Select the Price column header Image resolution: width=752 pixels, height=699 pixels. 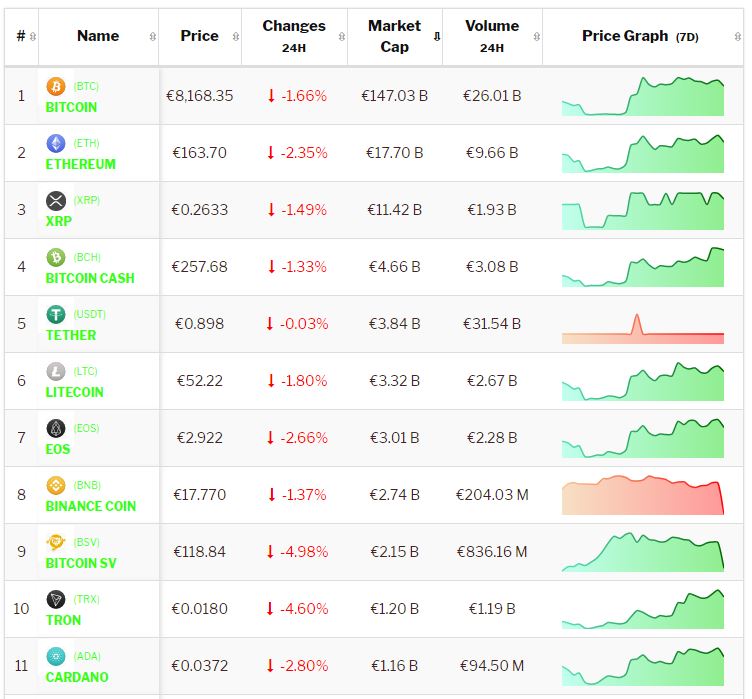[x=199, y=36]
